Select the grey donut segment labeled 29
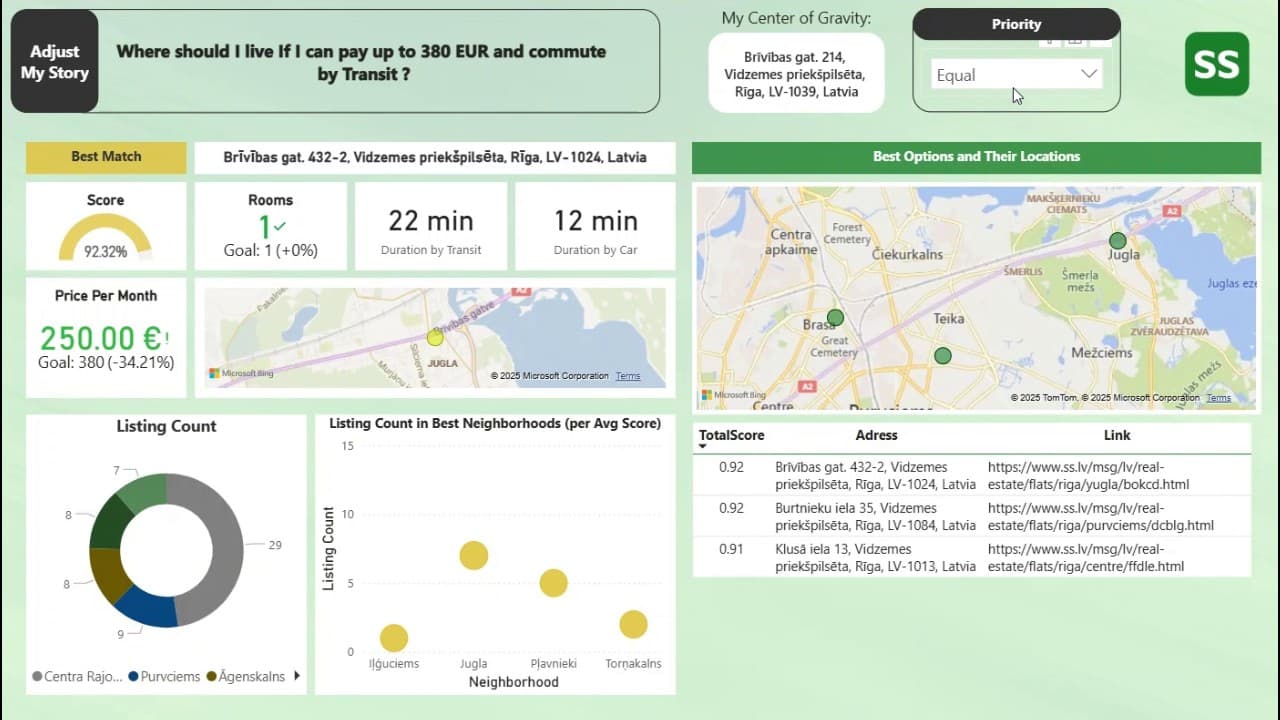 (x=227, y=548)
